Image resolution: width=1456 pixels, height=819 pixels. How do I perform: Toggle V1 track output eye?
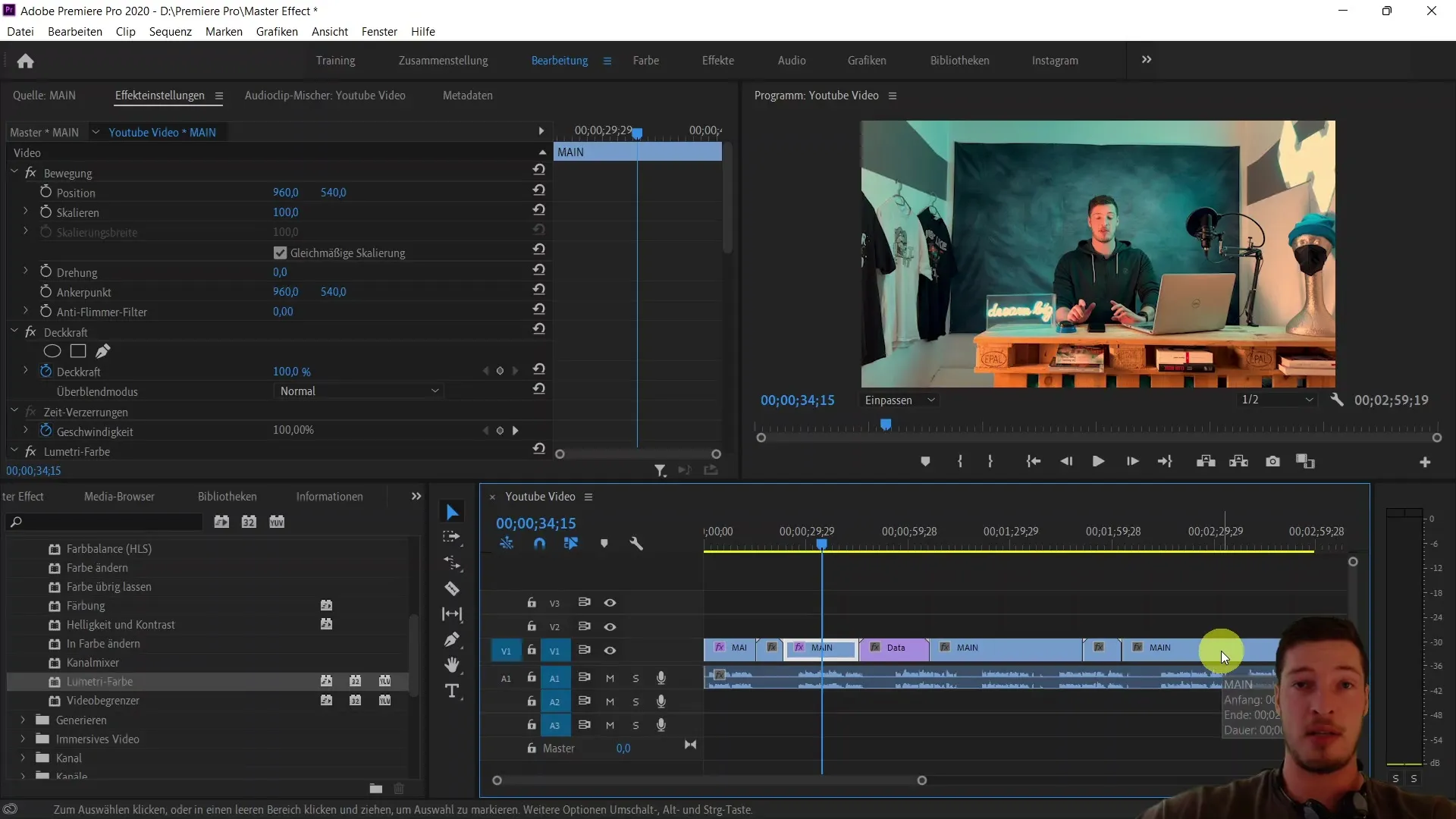coord(610,651)
